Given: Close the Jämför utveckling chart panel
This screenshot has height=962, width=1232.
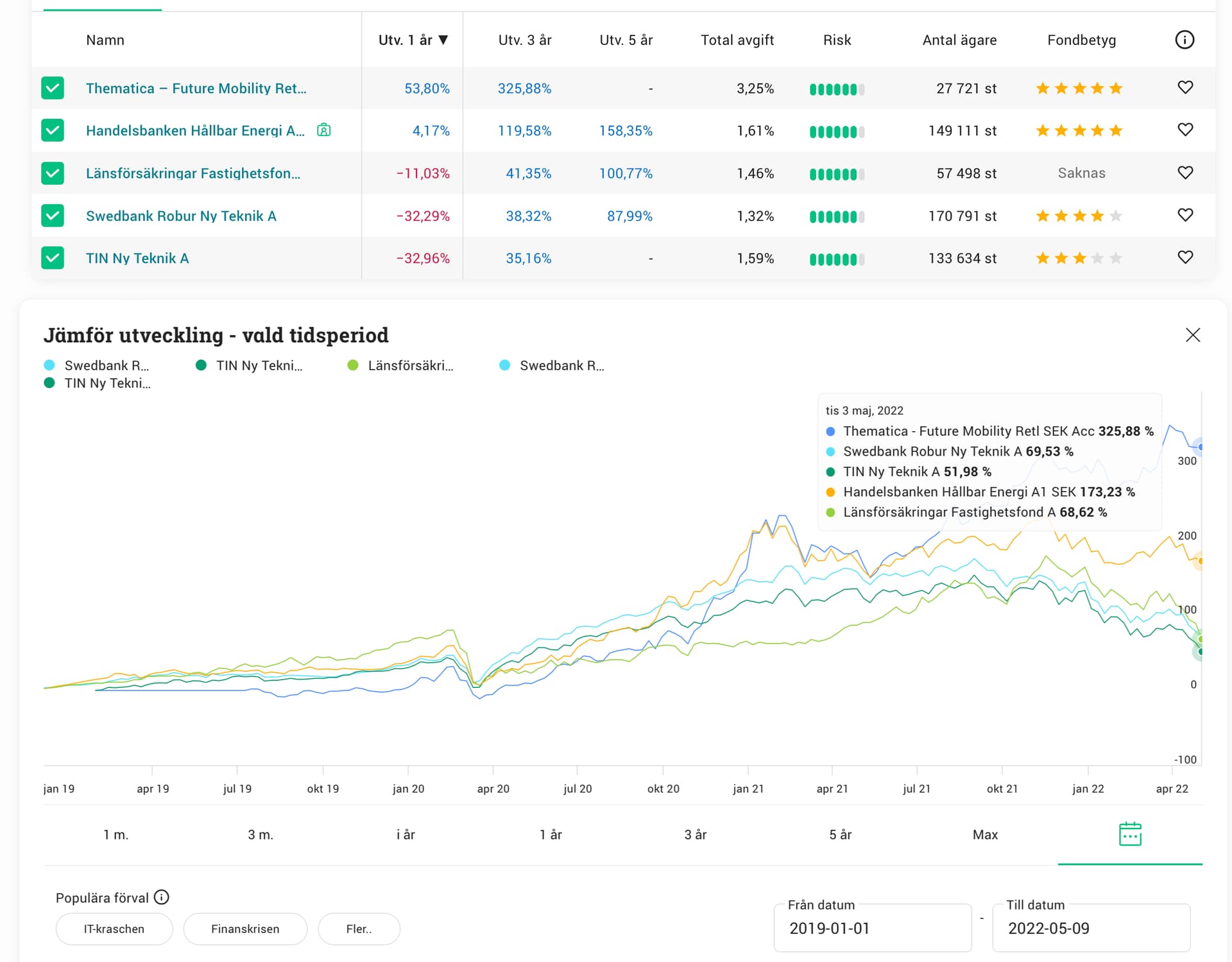Looking at the screenshot, I should [1193, 335].
